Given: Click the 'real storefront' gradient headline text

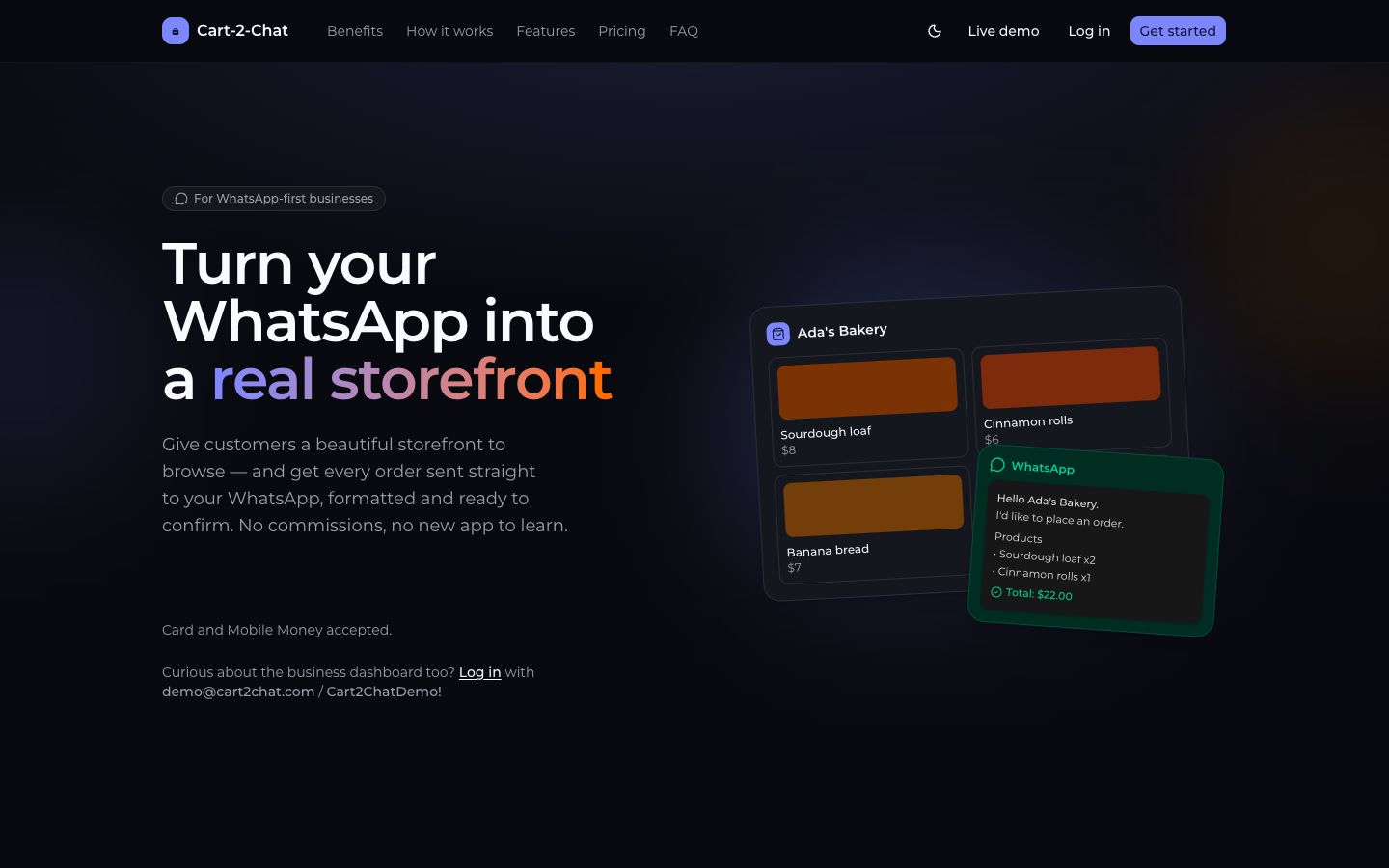Looking at the screenshot, I should [412, 379].
